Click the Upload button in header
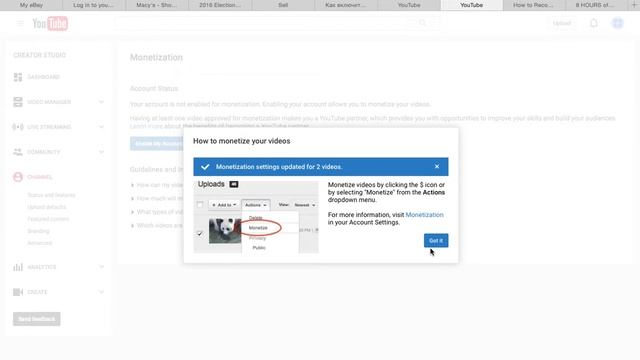Viewport: 640px width, 360px height. point(562,23)
